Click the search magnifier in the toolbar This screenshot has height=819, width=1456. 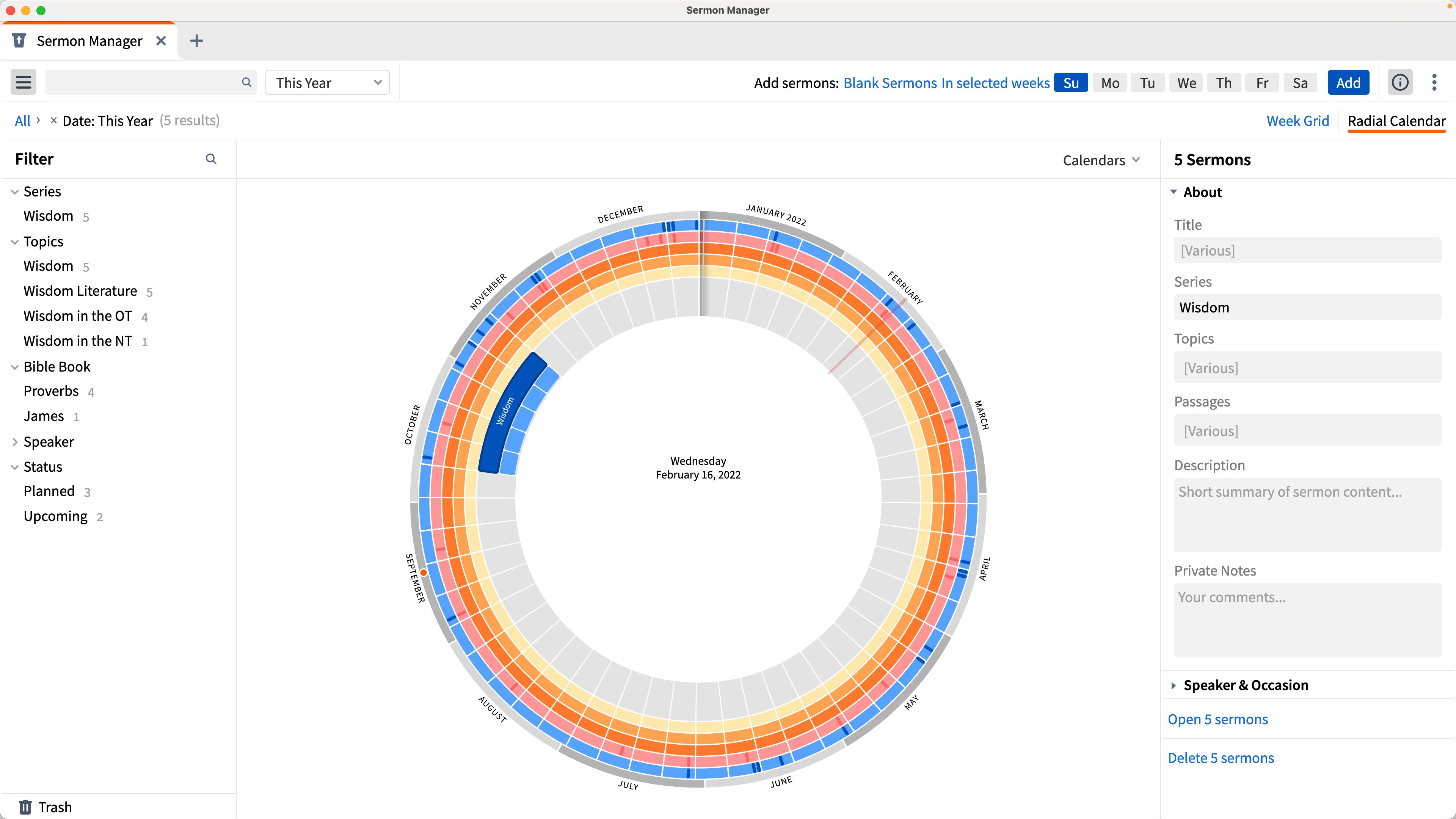(246, 83)
